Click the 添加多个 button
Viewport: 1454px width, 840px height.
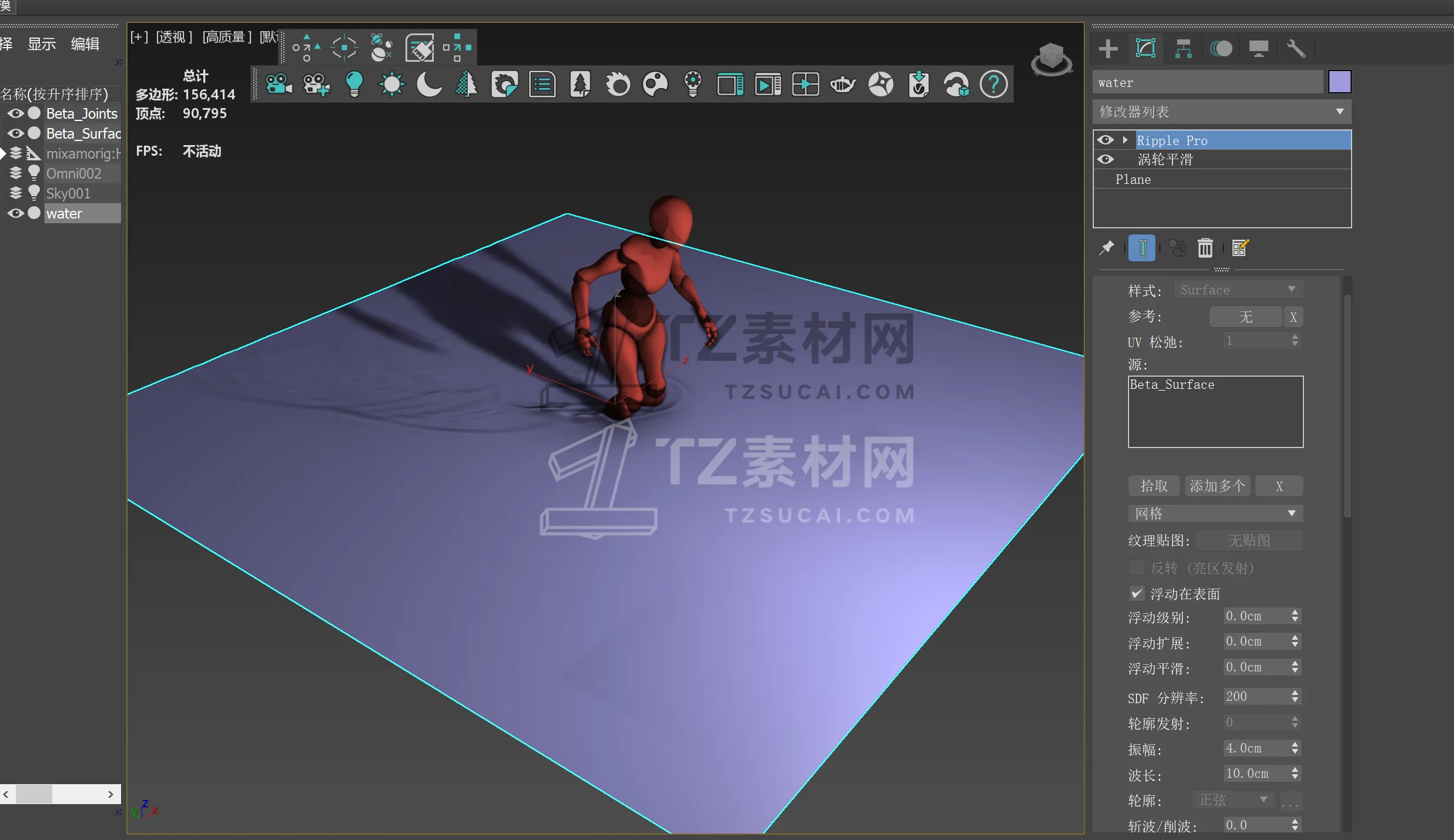pos(1217,486)
